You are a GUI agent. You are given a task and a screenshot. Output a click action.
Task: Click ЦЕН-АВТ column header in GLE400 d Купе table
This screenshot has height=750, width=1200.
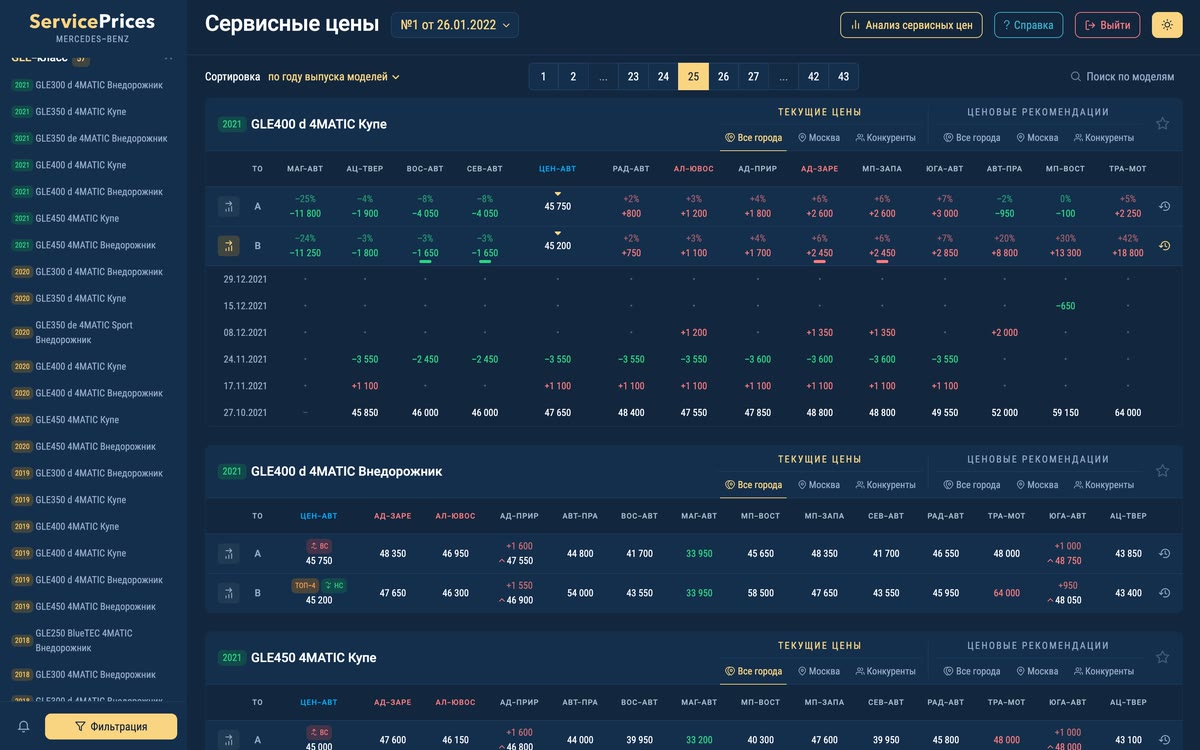pos(557,169)
